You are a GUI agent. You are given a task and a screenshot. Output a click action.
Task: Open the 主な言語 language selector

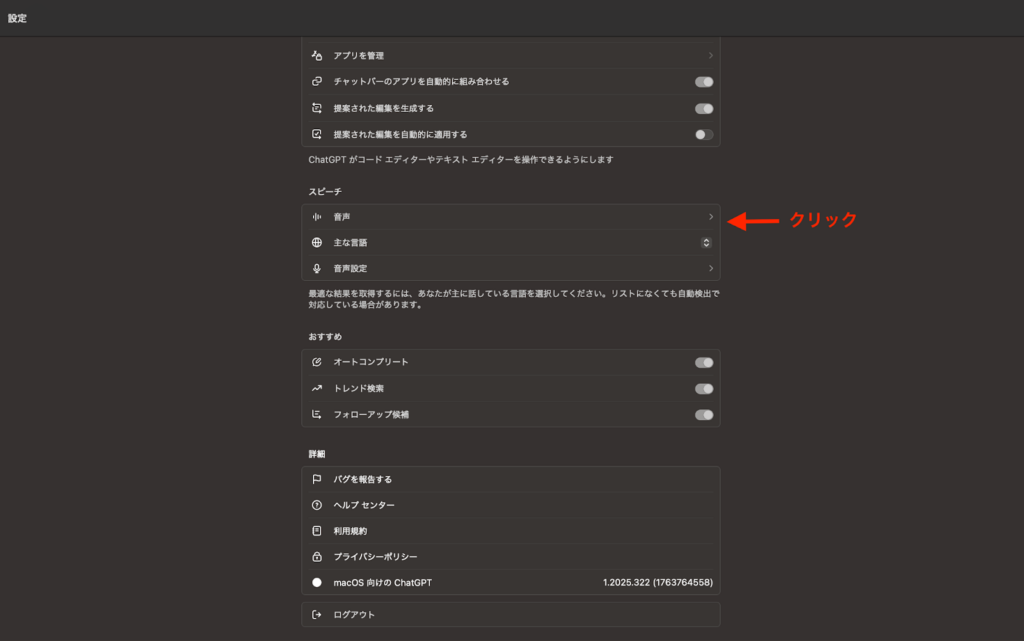point(706,242)
